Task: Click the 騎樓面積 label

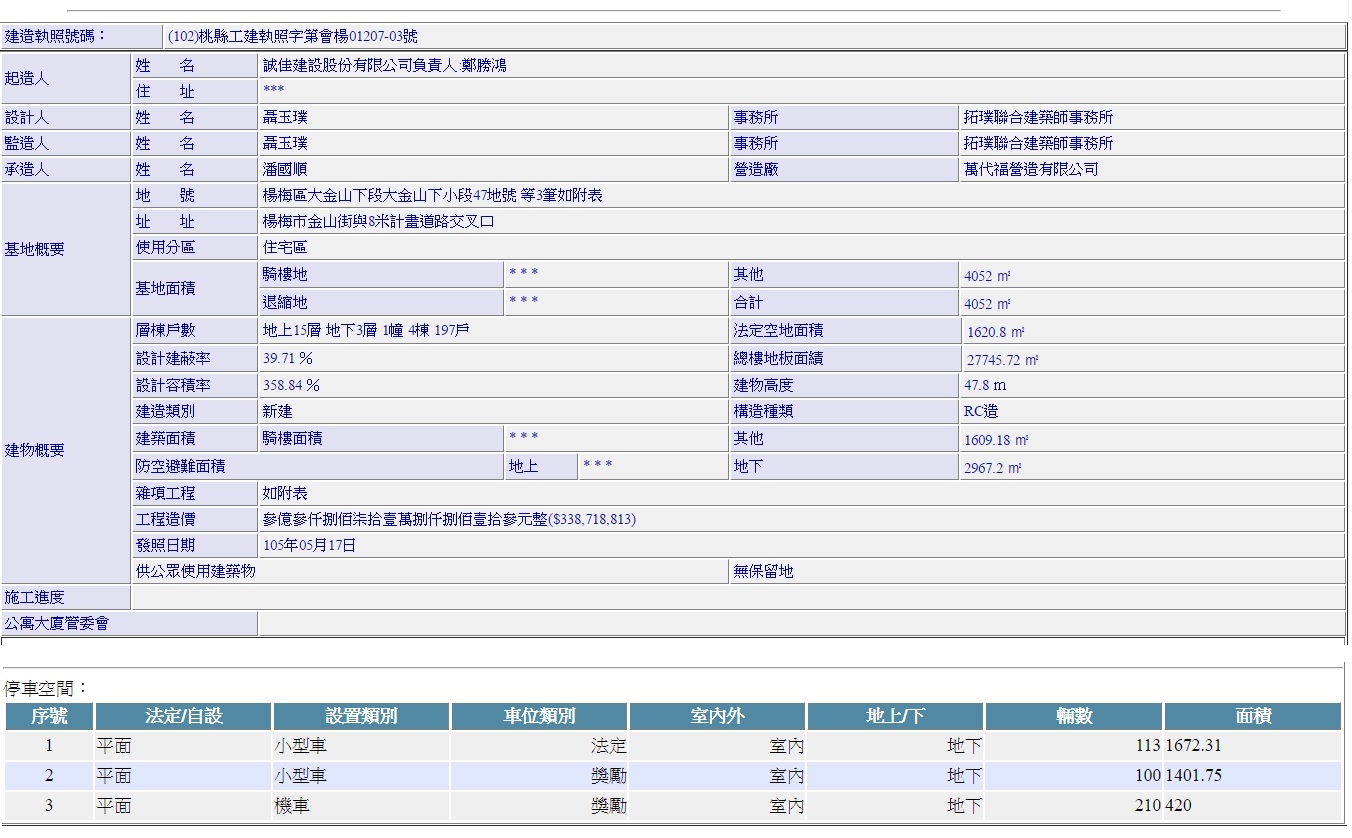Action: click(292, 438)
